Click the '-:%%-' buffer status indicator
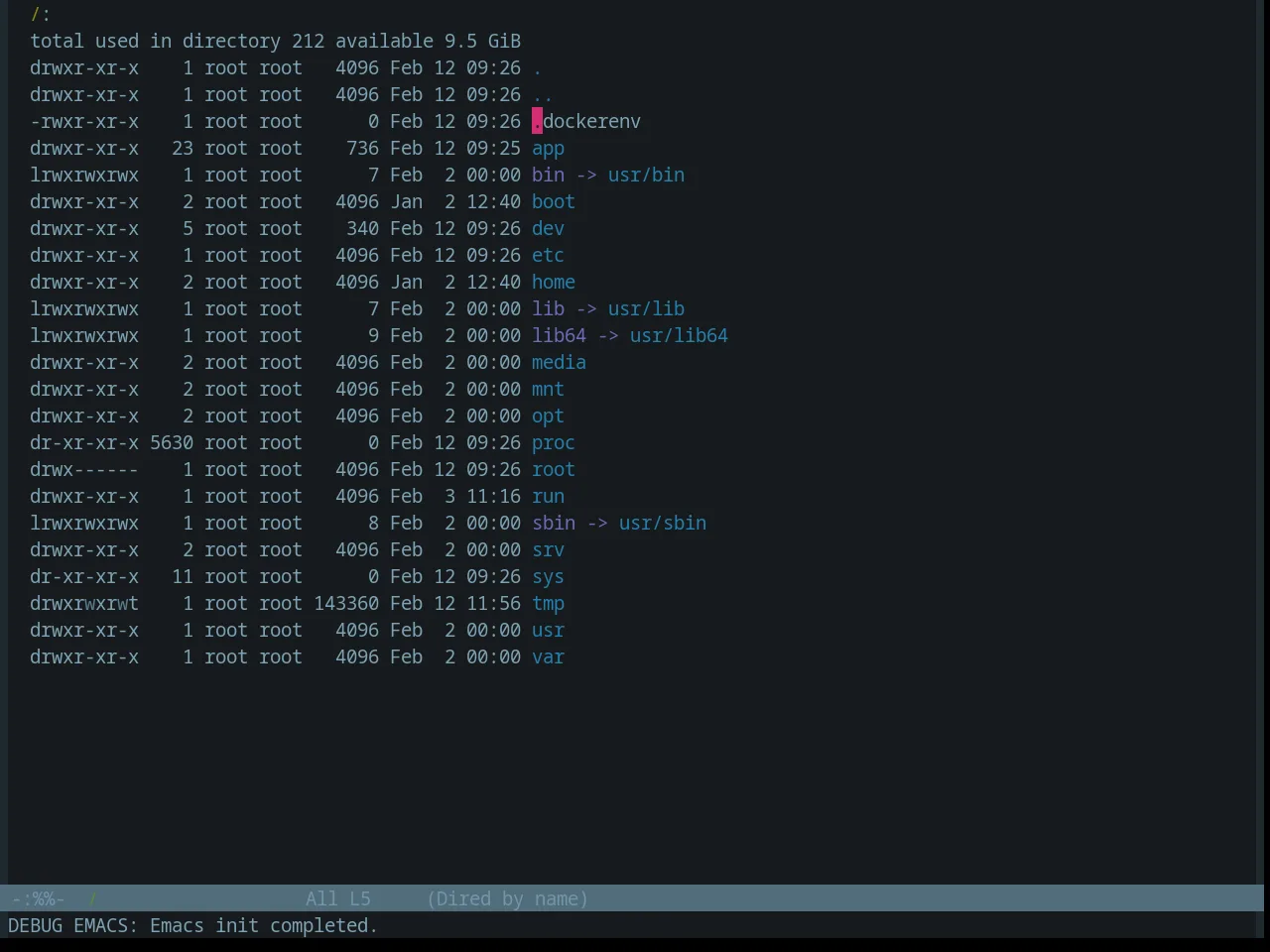Viewport: 1270px width, 952px height. (x=39, y=898)
